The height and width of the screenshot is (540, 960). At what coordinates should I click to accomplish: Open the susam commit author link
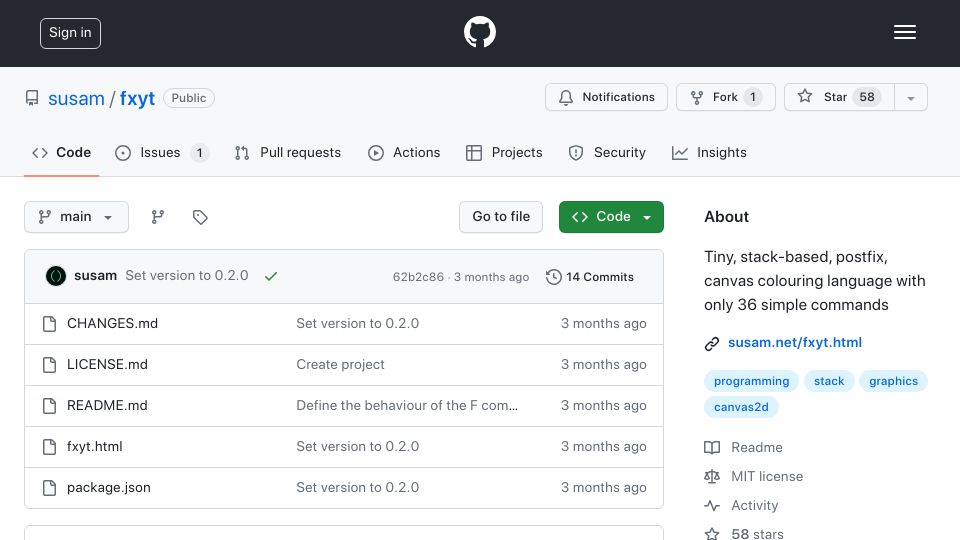click(96, 276)
